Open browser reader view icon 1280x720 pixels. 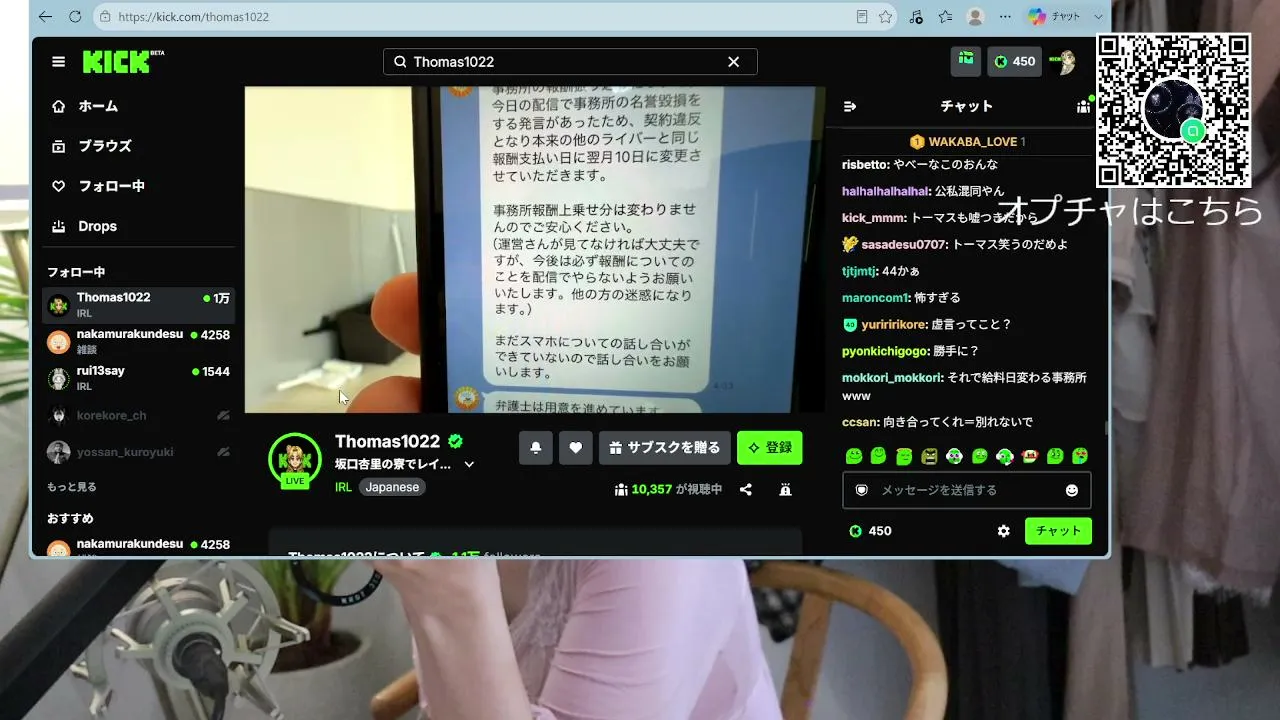click(x=862, y=17)
